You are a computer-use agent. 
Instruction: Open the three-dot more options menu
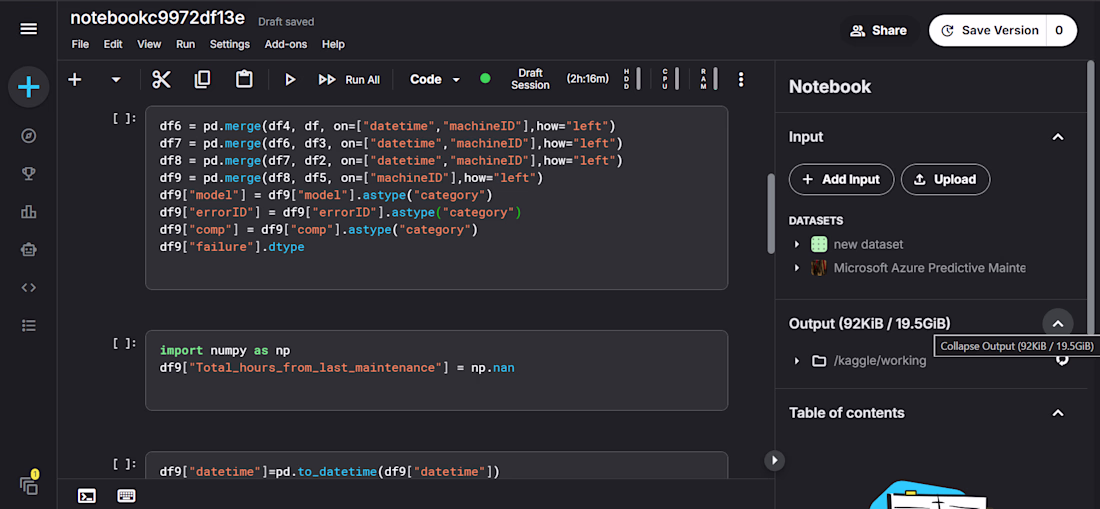[x=741, y=79]
